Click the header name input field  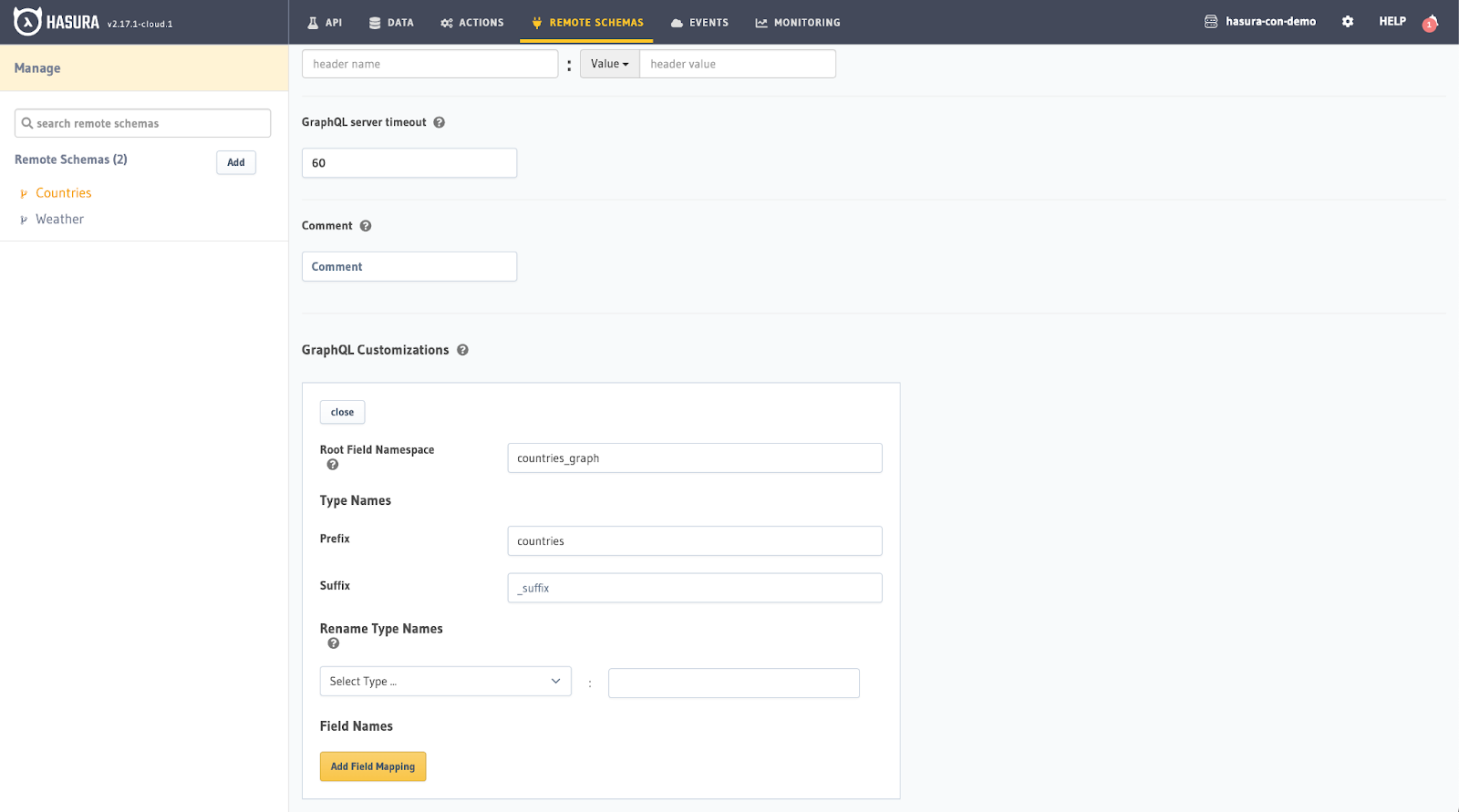point(430,64)
